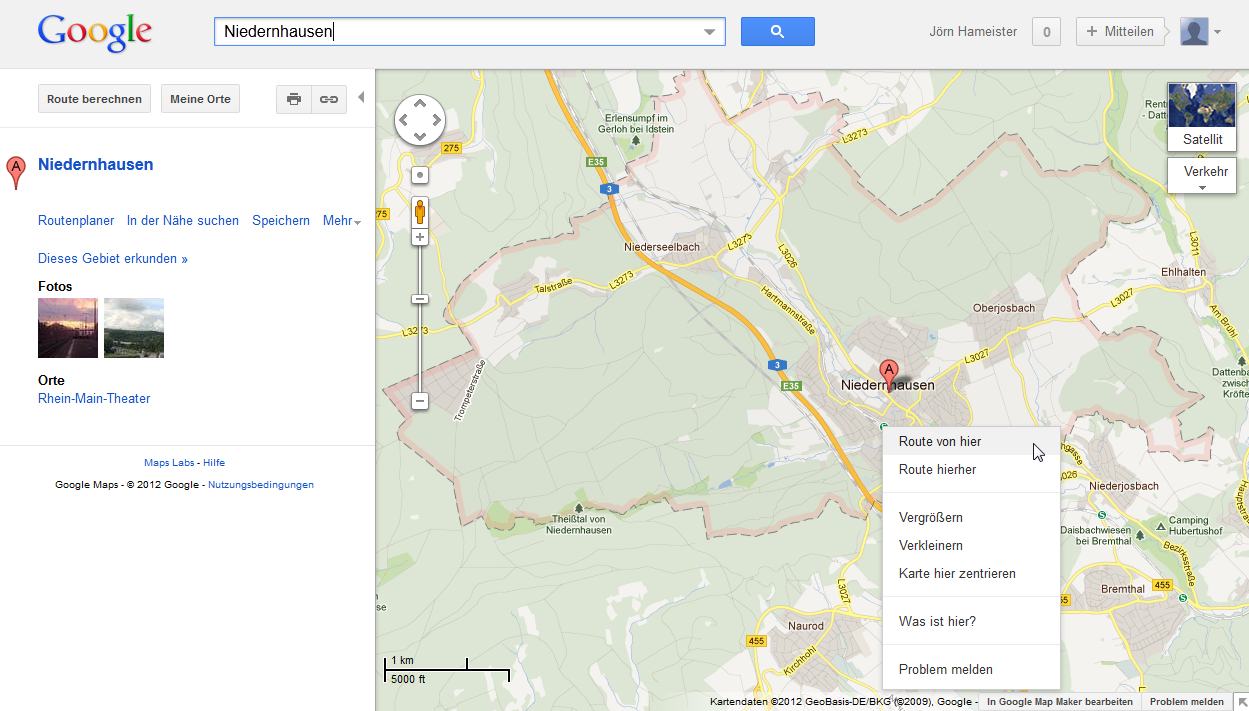The image size is (1249, 711).
Task: Click the link chain icon
Action: click(x=328, y=99)
